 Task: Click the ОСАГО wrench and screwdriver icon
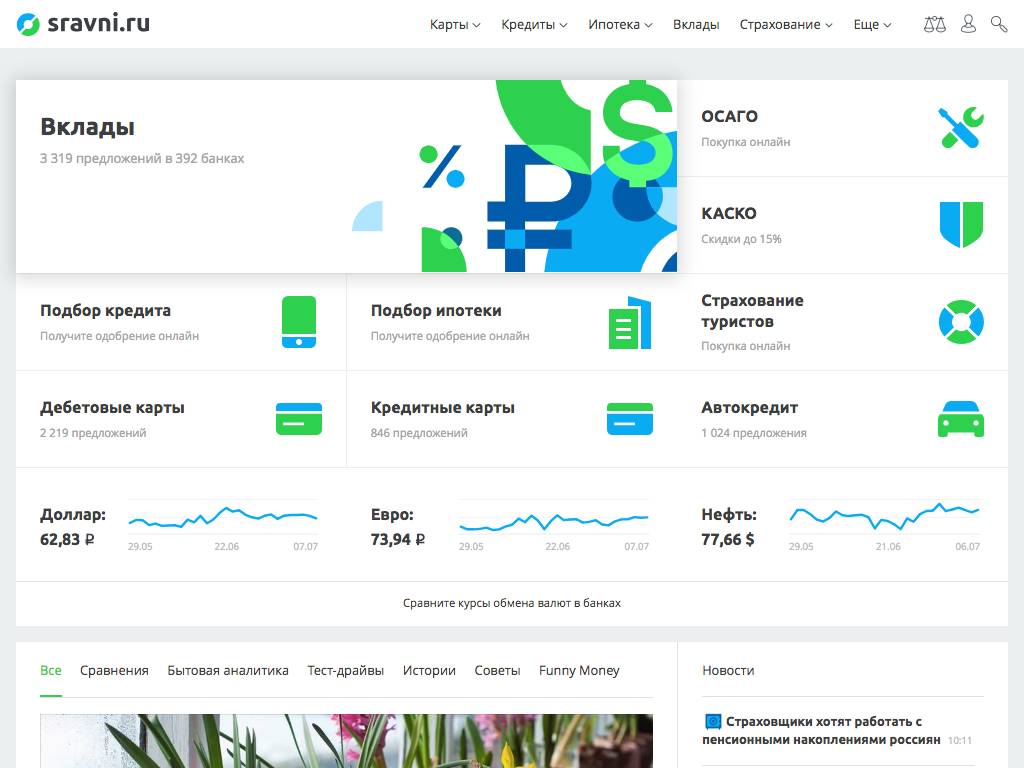tap(960, 128)
